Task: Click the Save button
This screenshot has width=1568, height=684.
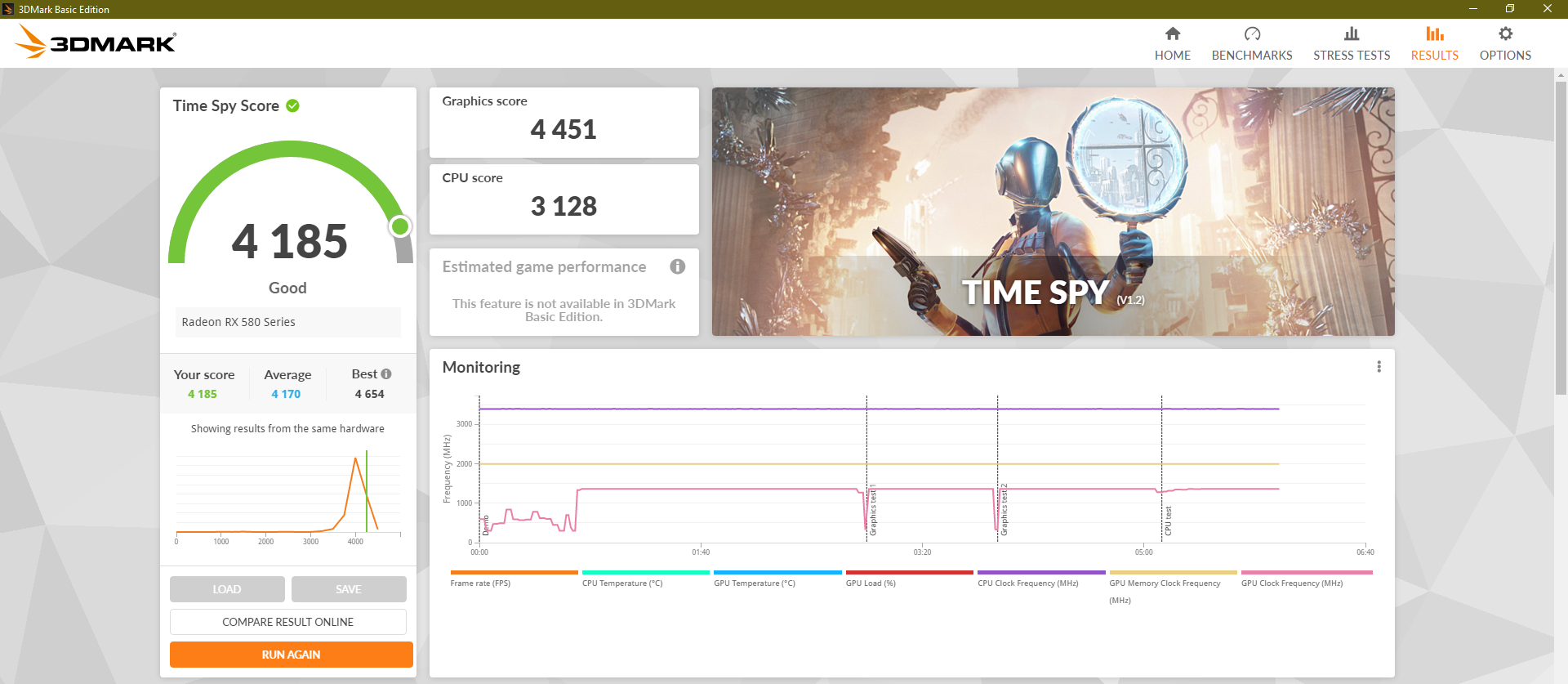Action: 349,589
